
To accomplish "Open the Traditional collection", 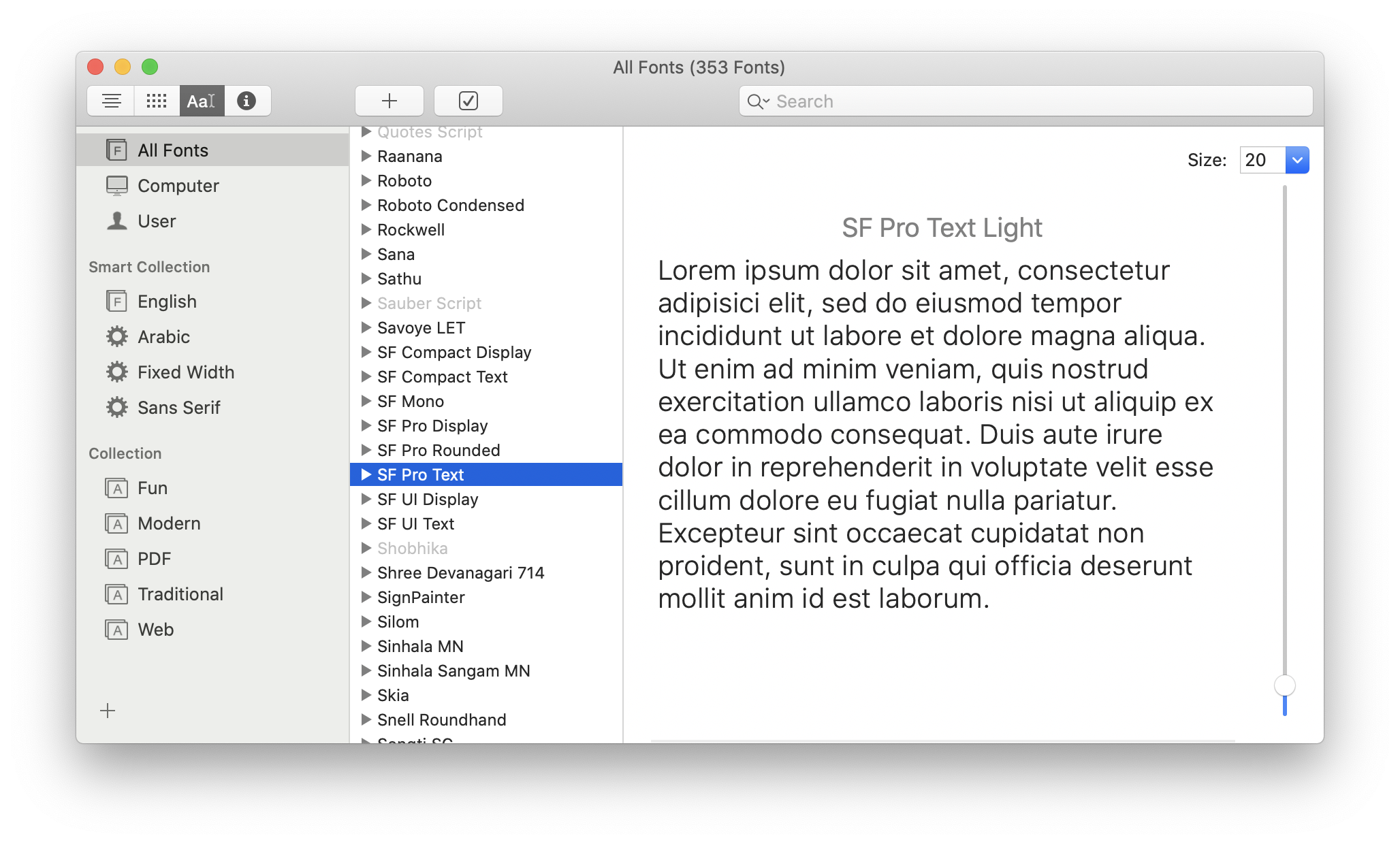I will click(212, 594).
